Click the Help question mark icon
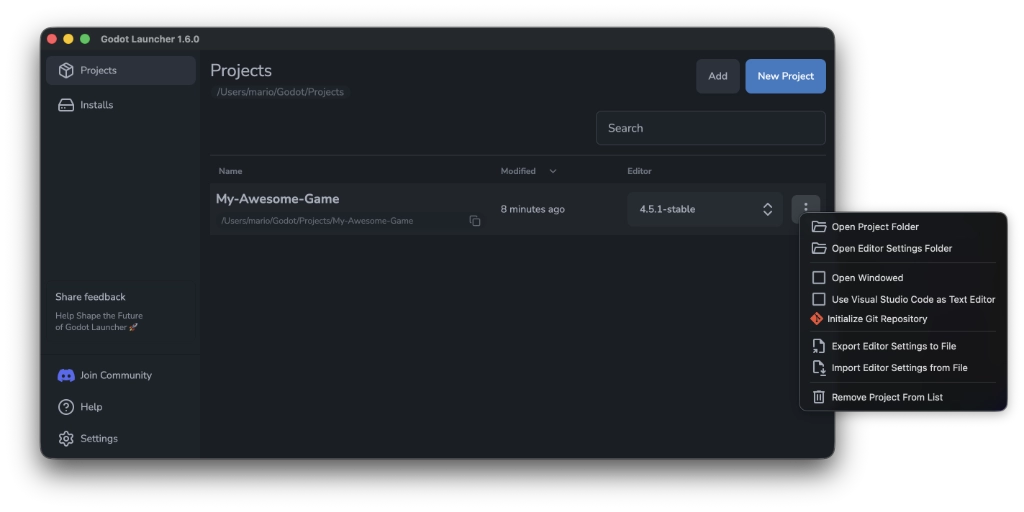Screen dimensions: 1024x512 (x=66, y=407)
